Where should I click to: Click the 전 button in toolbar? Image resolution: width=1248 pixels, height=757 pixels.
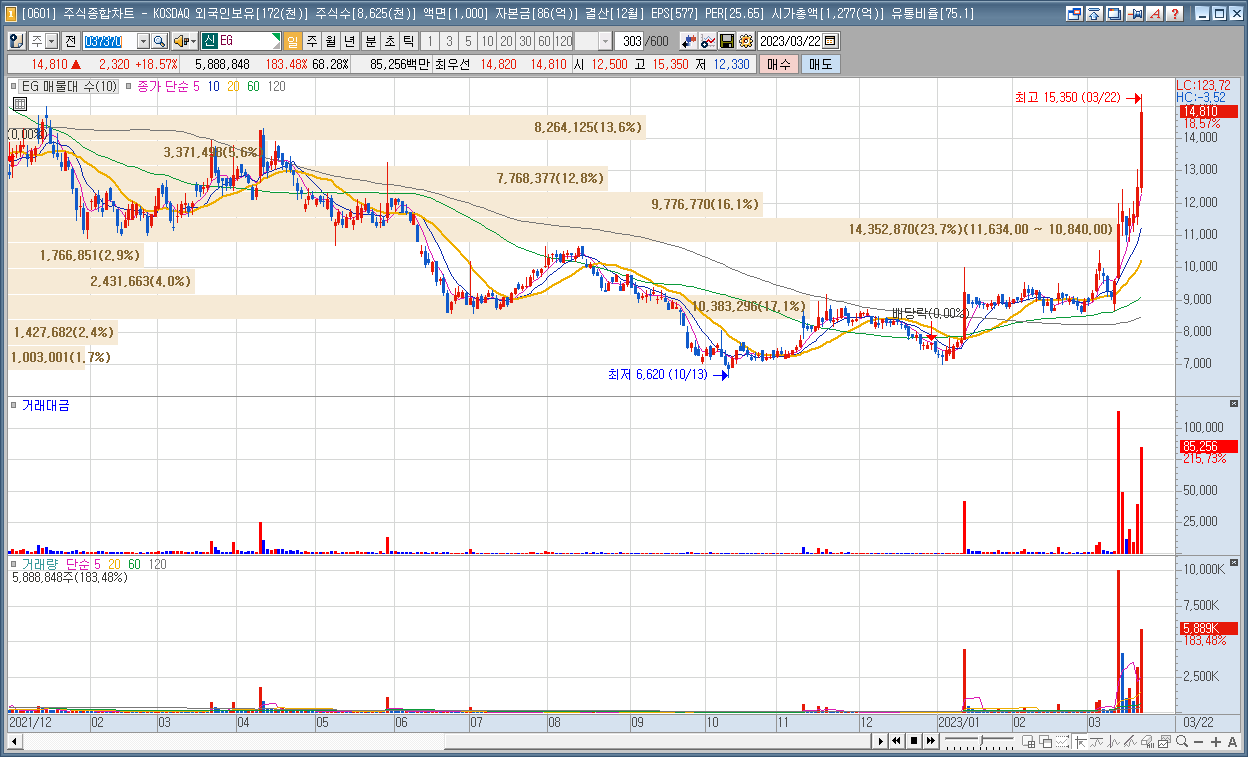71,41
